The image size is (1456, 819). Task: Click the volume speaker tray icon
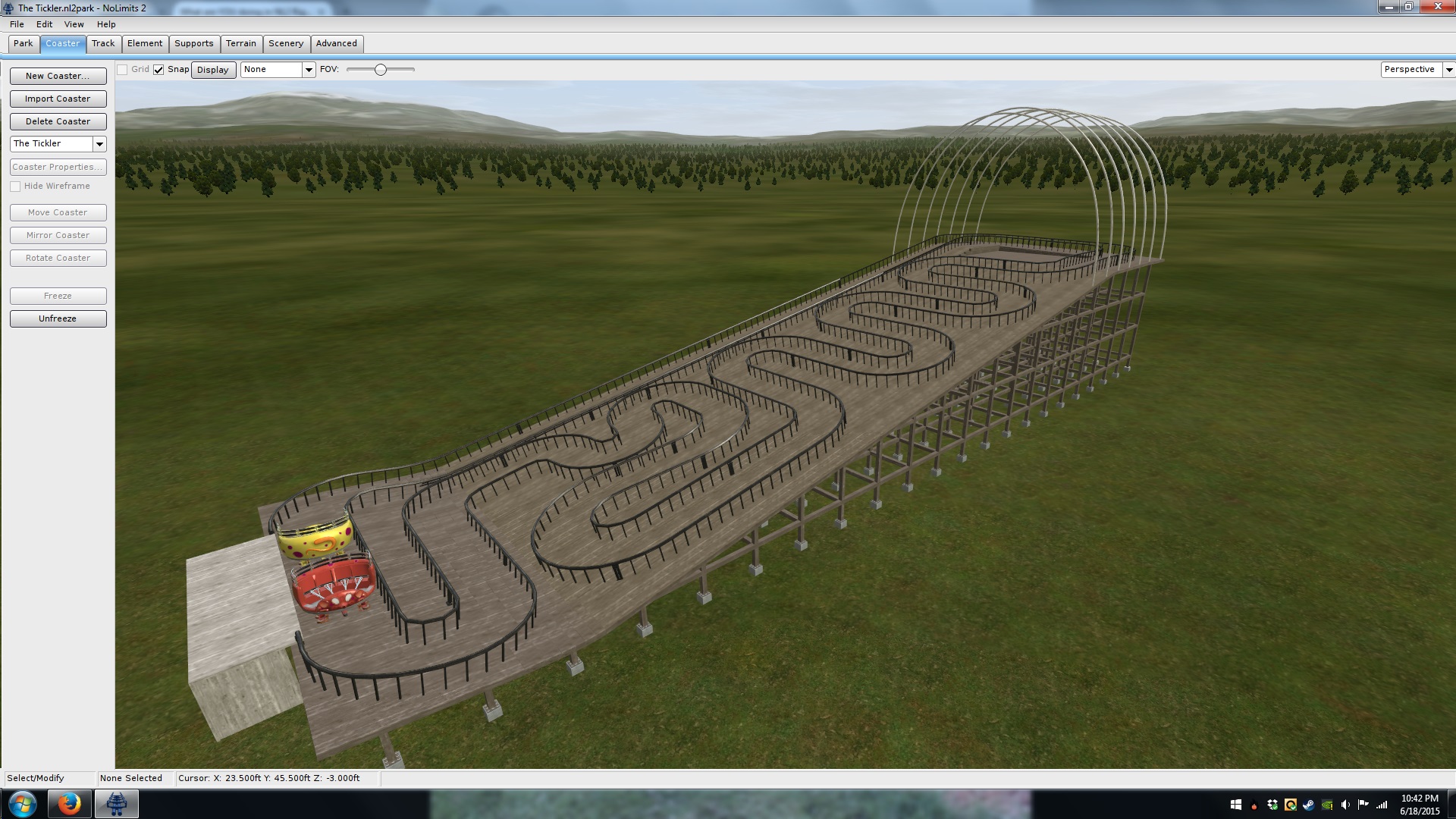(x=1345, y=805)
